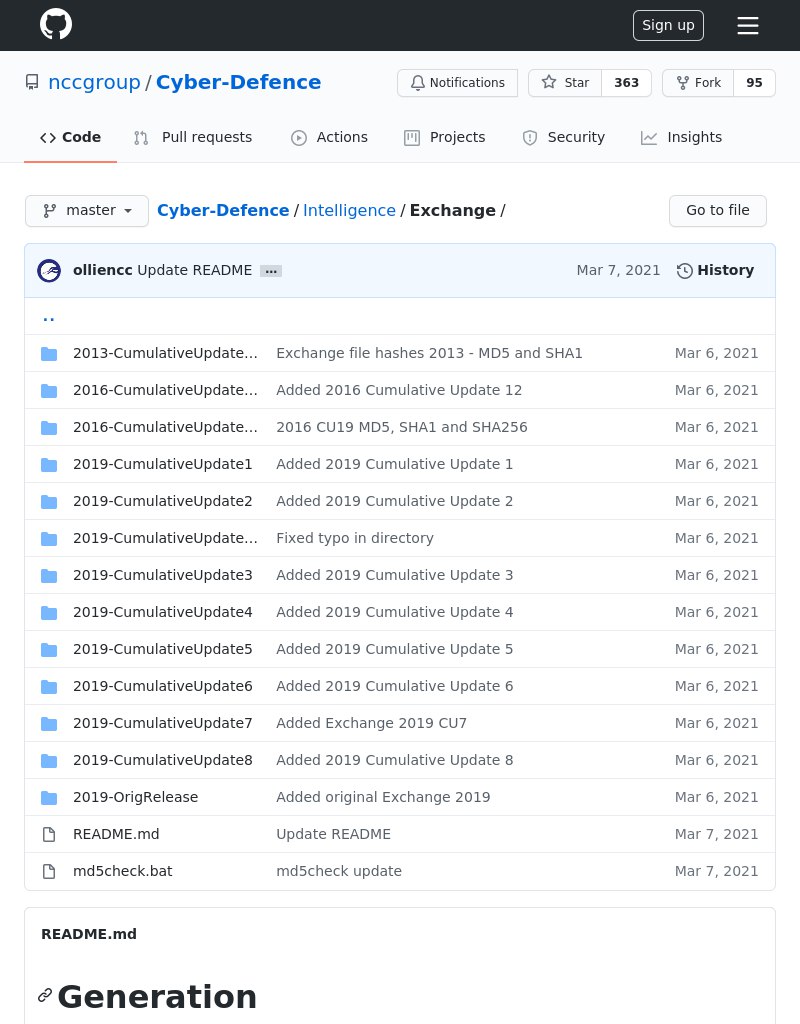Fork the repository
This screenshot has width=800, height=1024.
[x=698, y=83]
